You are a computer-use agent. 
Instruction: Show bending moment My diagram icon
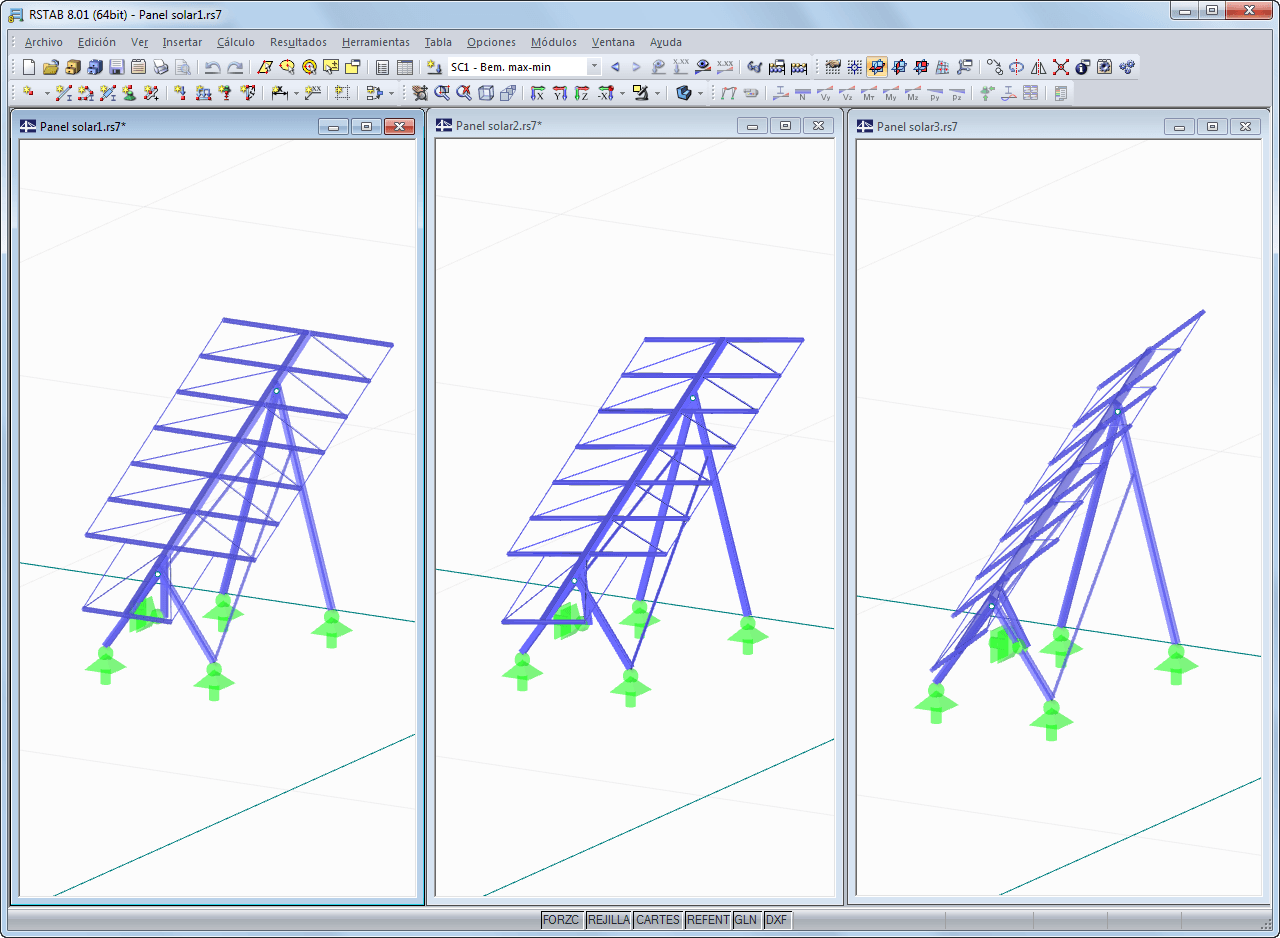point(891,93)
